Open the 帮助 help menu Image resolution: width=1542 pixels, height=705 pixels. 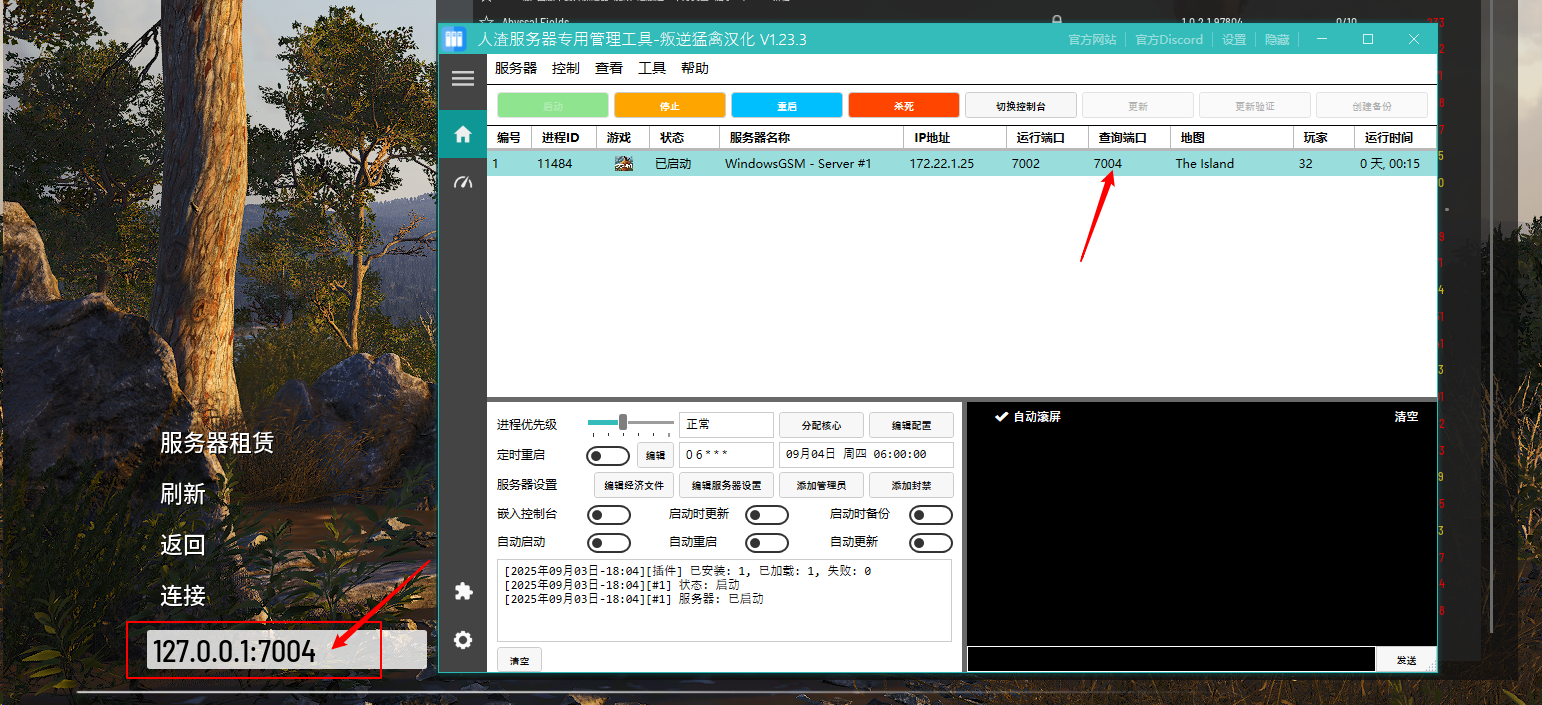[696, 68]
